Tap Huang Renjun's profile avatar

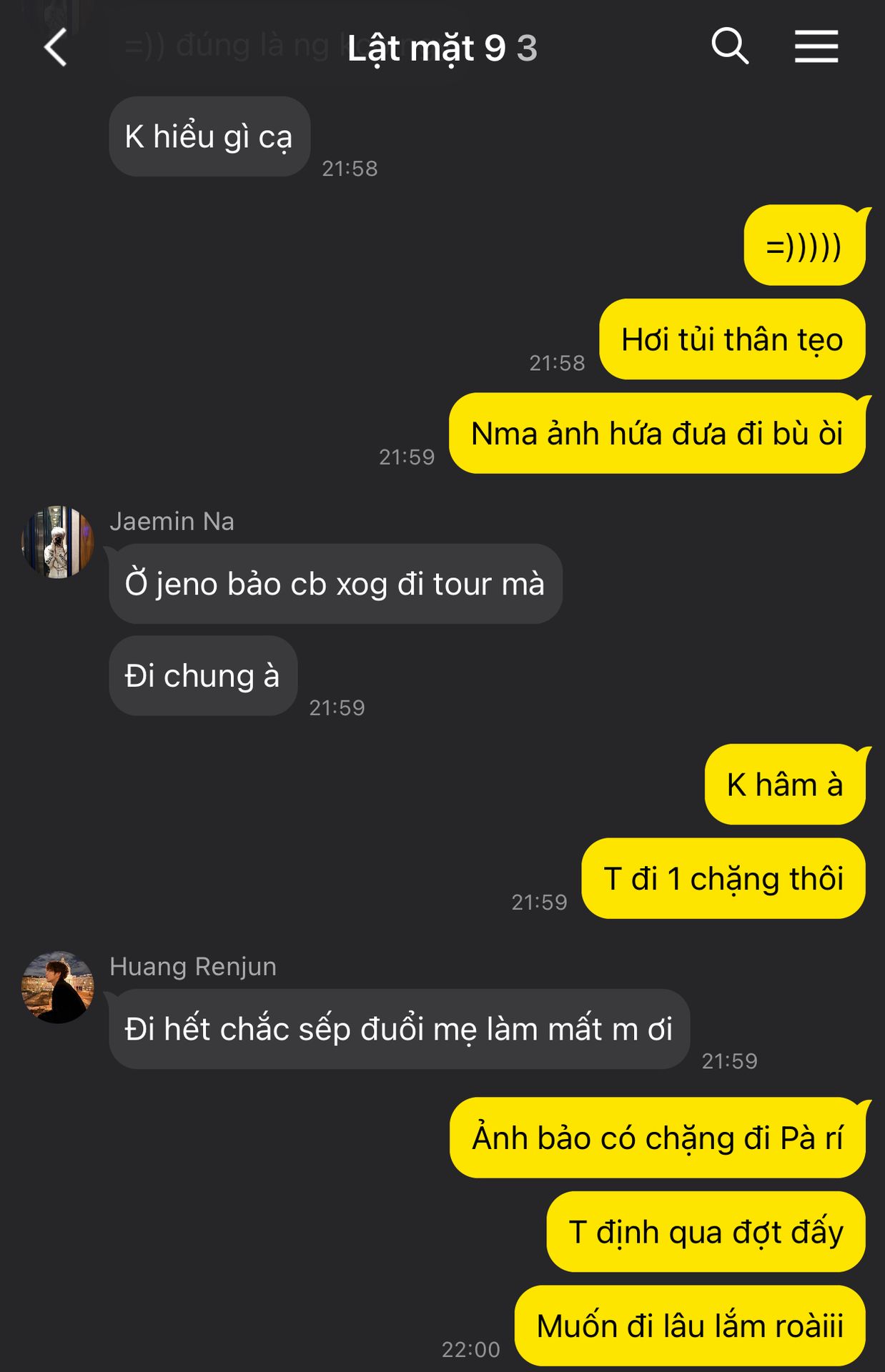tap(58, 987)
